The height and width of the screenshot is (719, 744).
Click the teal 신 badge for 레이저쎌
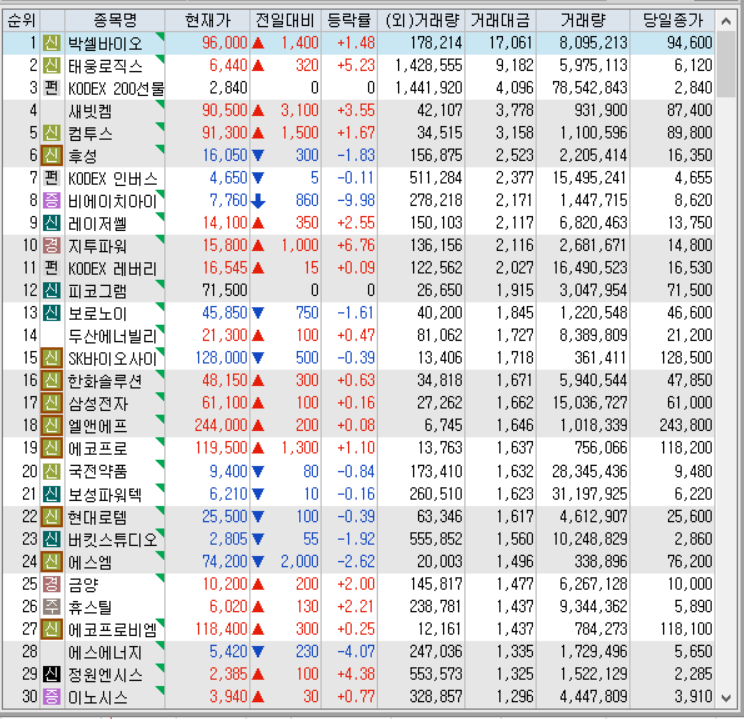52,223
